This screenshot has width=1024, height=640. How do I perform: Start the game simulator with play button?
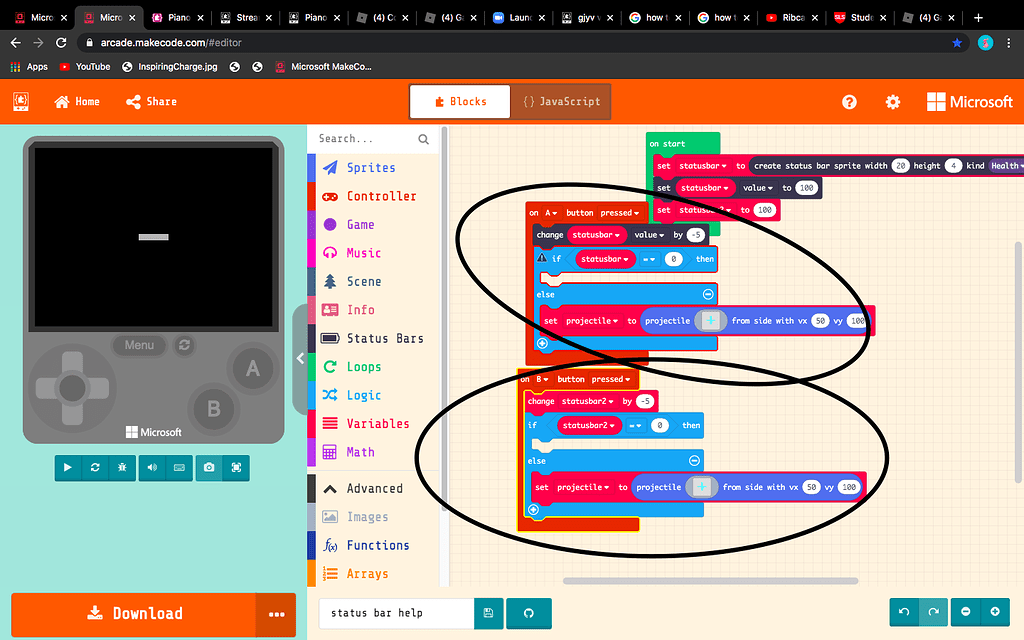click(x=68, y=467)
